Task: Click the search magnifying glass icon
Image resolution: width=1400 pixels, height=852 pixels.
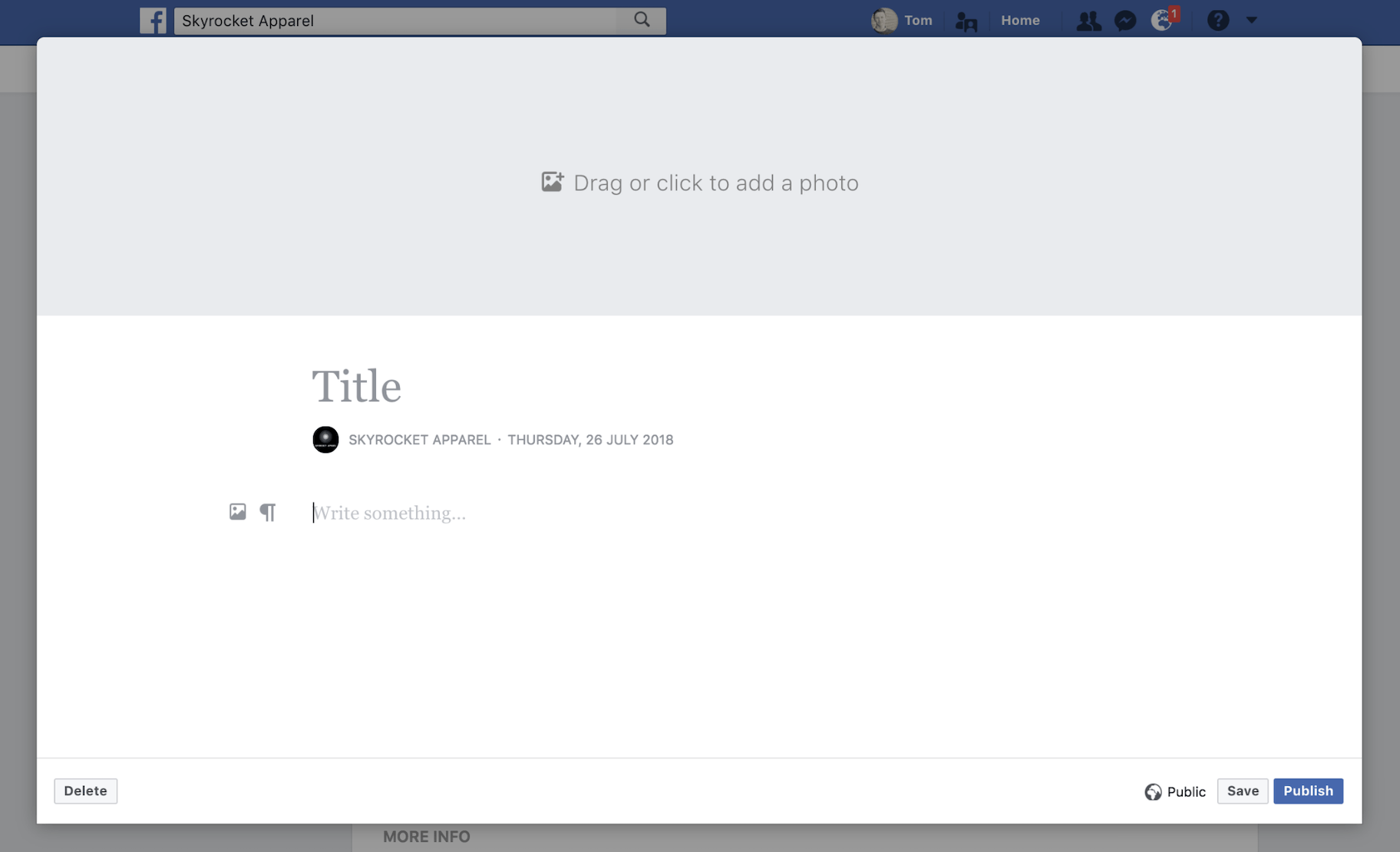Action: (x=641, y=20)
